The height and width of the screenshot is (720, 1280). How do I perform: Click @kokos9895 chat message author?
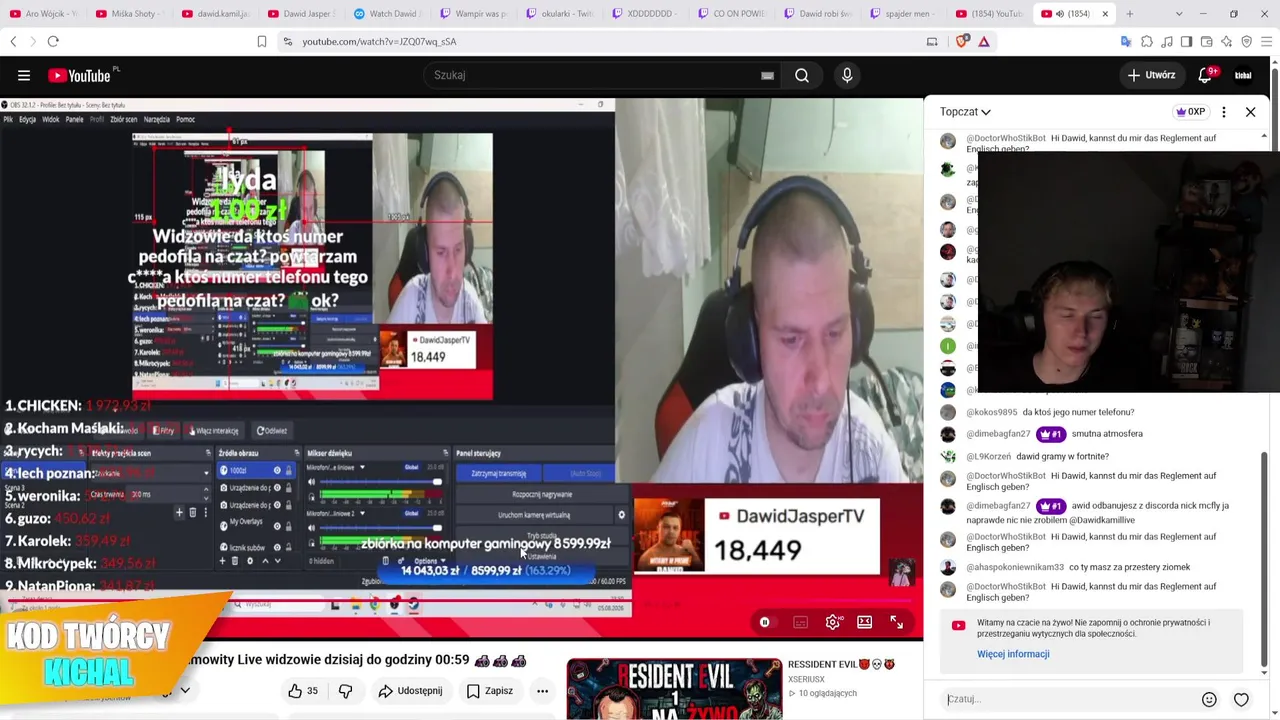(991, 412)
